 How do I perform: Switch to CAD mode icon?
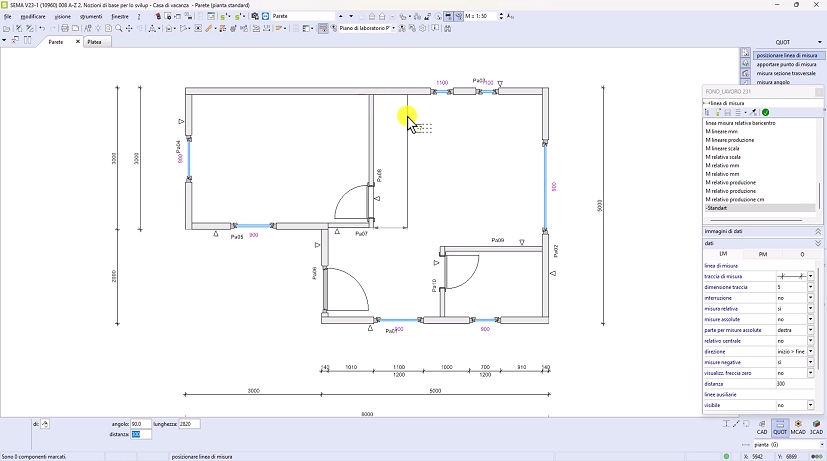click(761, 426)
